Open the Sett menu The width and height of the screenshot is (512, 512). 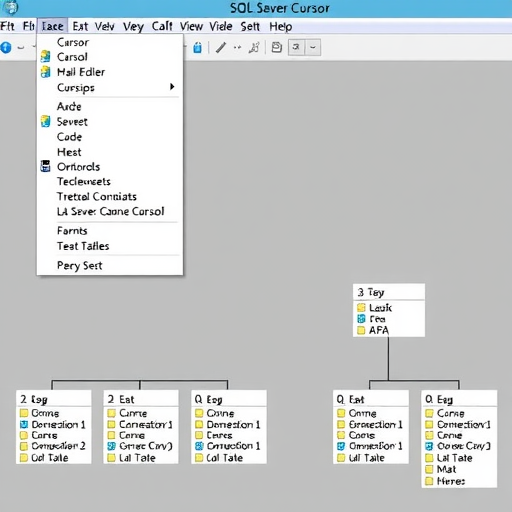click(x=250, y=26)
